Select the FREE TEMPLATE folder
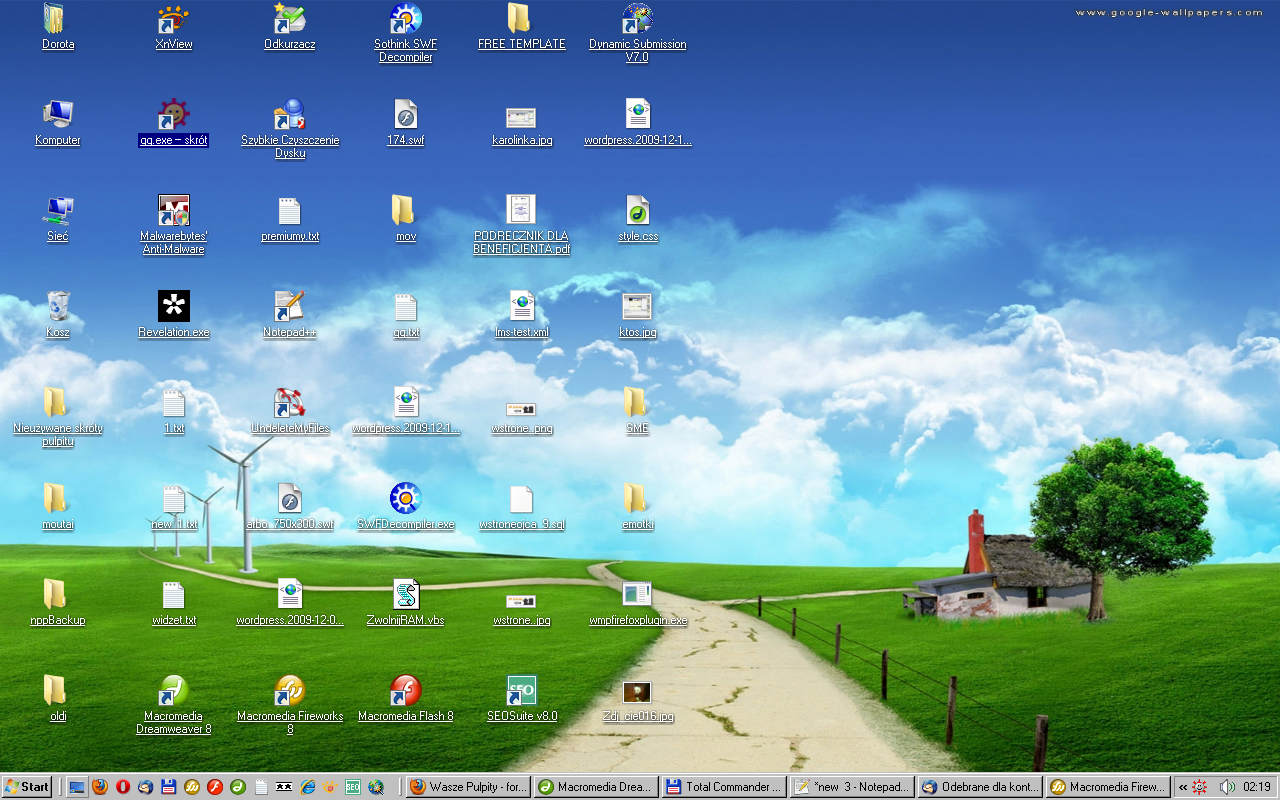 tap(519, 20)
